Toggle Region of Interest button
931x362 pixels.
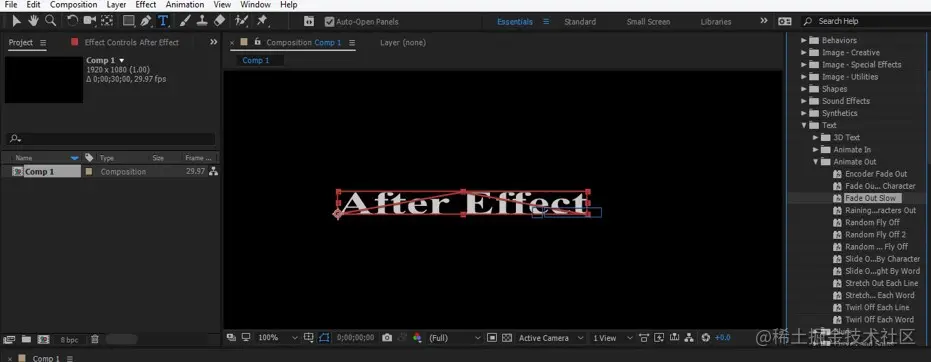[492, 338]
